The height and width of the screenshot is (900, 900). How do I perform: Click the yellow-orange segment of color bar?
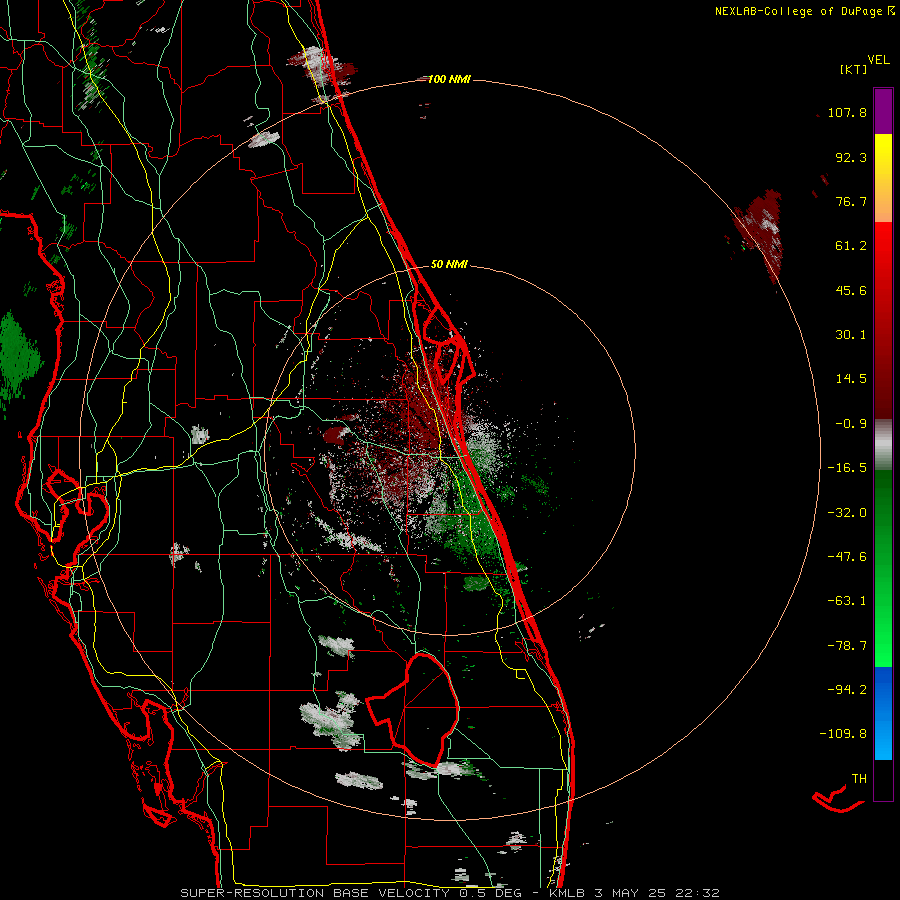[x=883, y=178]
